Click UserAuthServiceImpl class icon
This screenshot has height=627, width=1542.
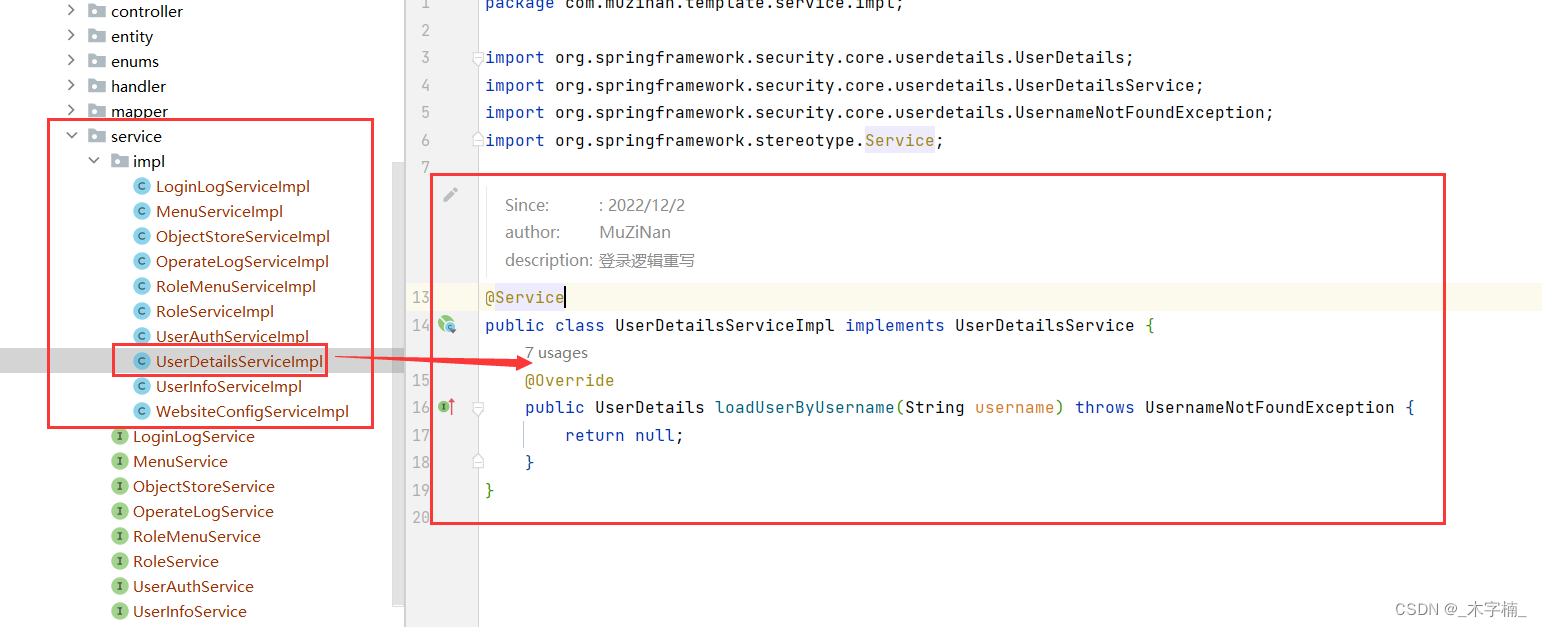click(142, 336)
